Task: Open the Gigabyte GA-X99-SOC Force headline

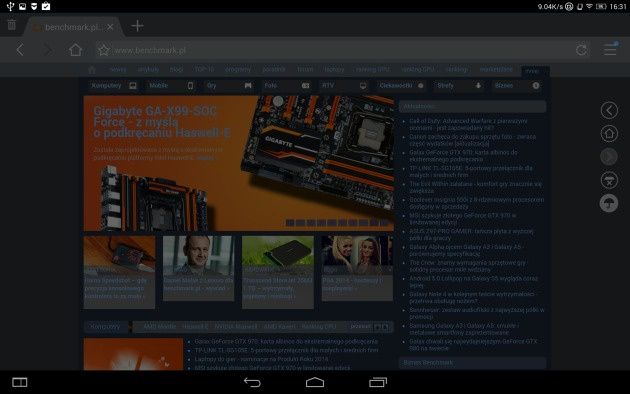Action: [x=162, y=122]
